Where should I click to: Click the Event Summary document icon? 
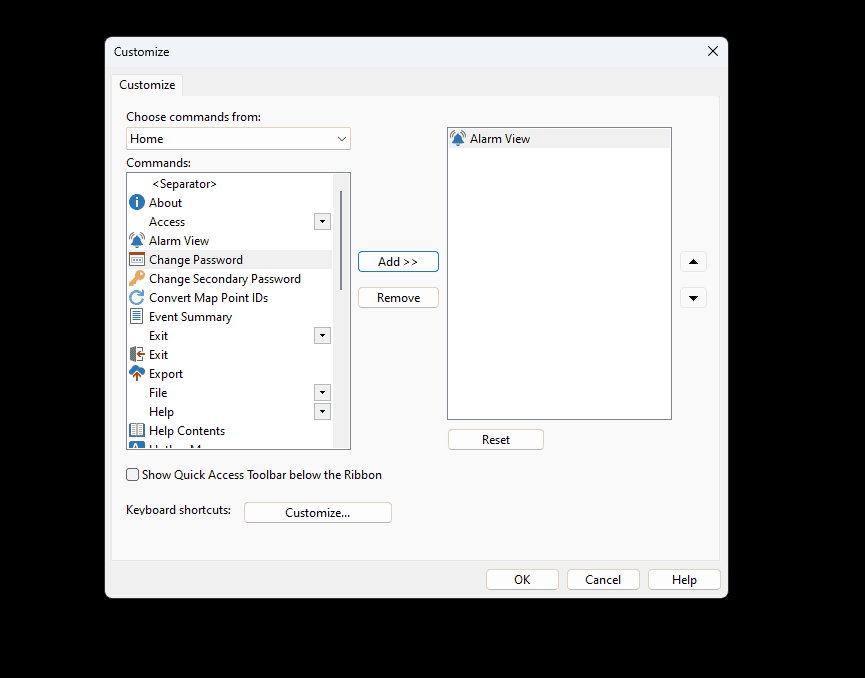137,317
